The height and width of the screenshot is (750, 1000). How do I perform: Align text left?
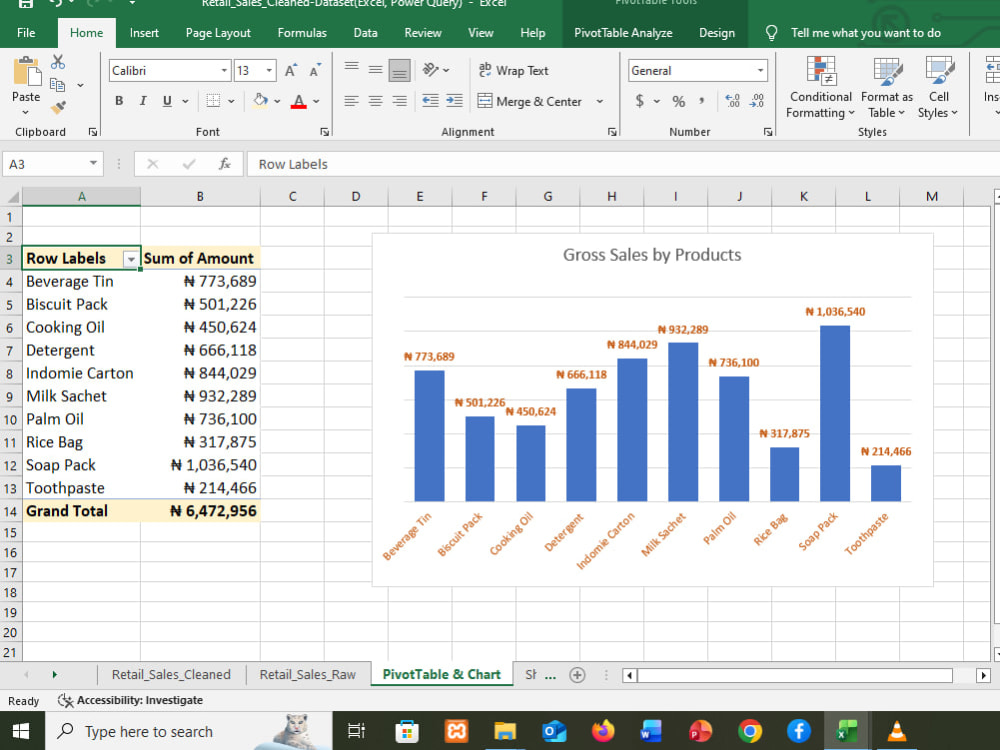pyautogui.click(x=351, y=101)
